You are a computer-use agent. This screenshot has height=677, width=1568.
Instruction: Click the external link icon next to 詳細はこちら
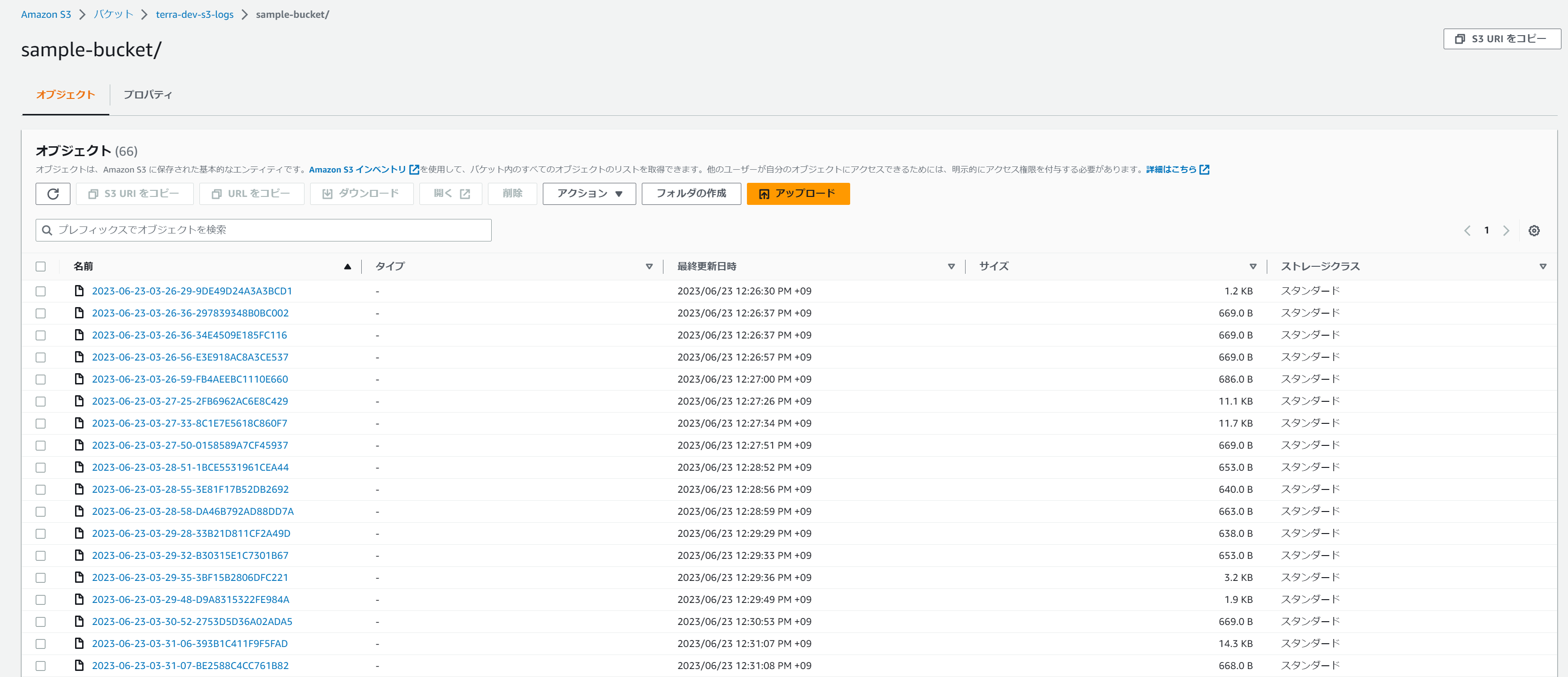(x=1204, y=170)
